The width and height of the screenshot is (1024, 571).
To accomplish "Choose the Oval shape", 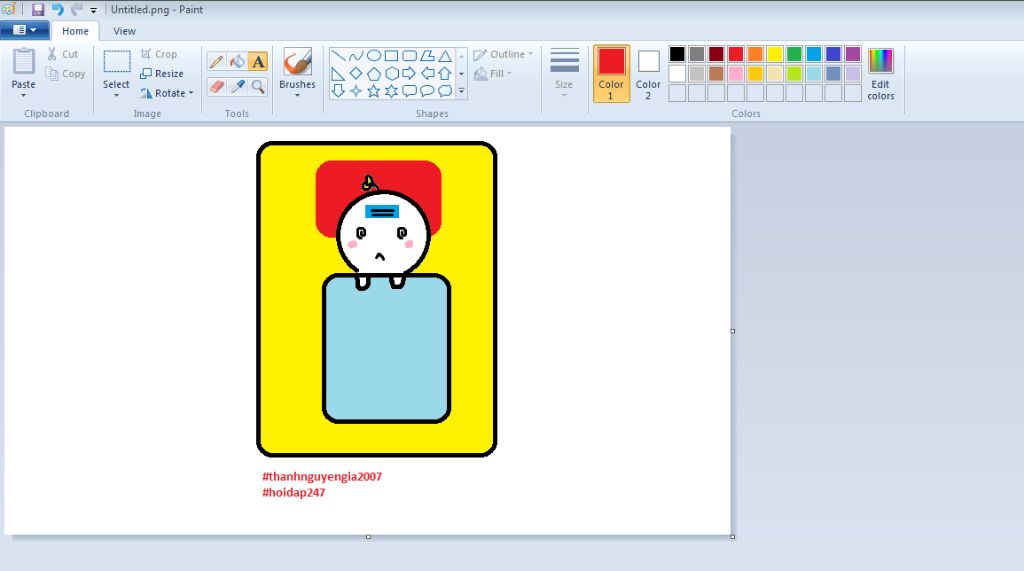I will 374,56.
